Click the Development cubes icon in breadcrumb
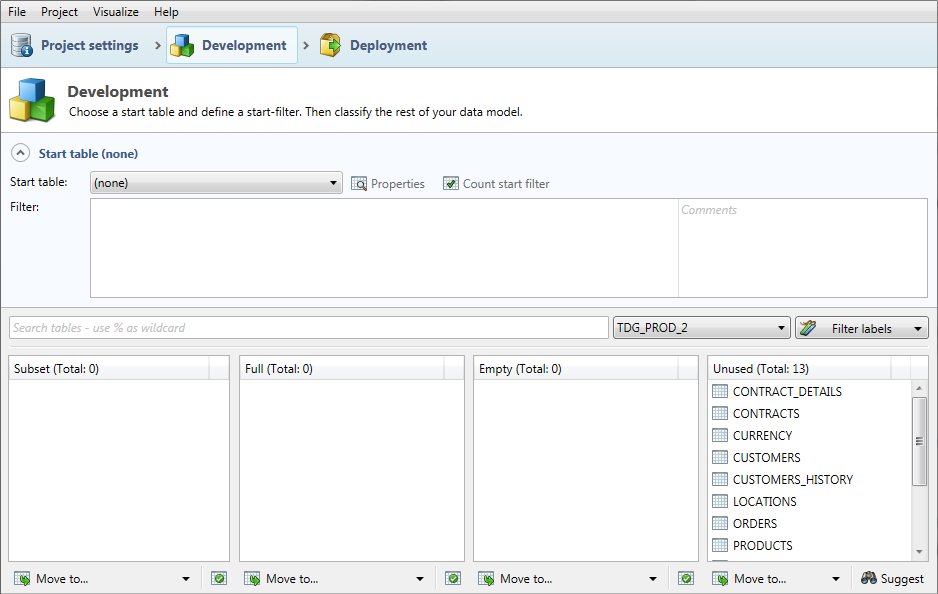 182,46
